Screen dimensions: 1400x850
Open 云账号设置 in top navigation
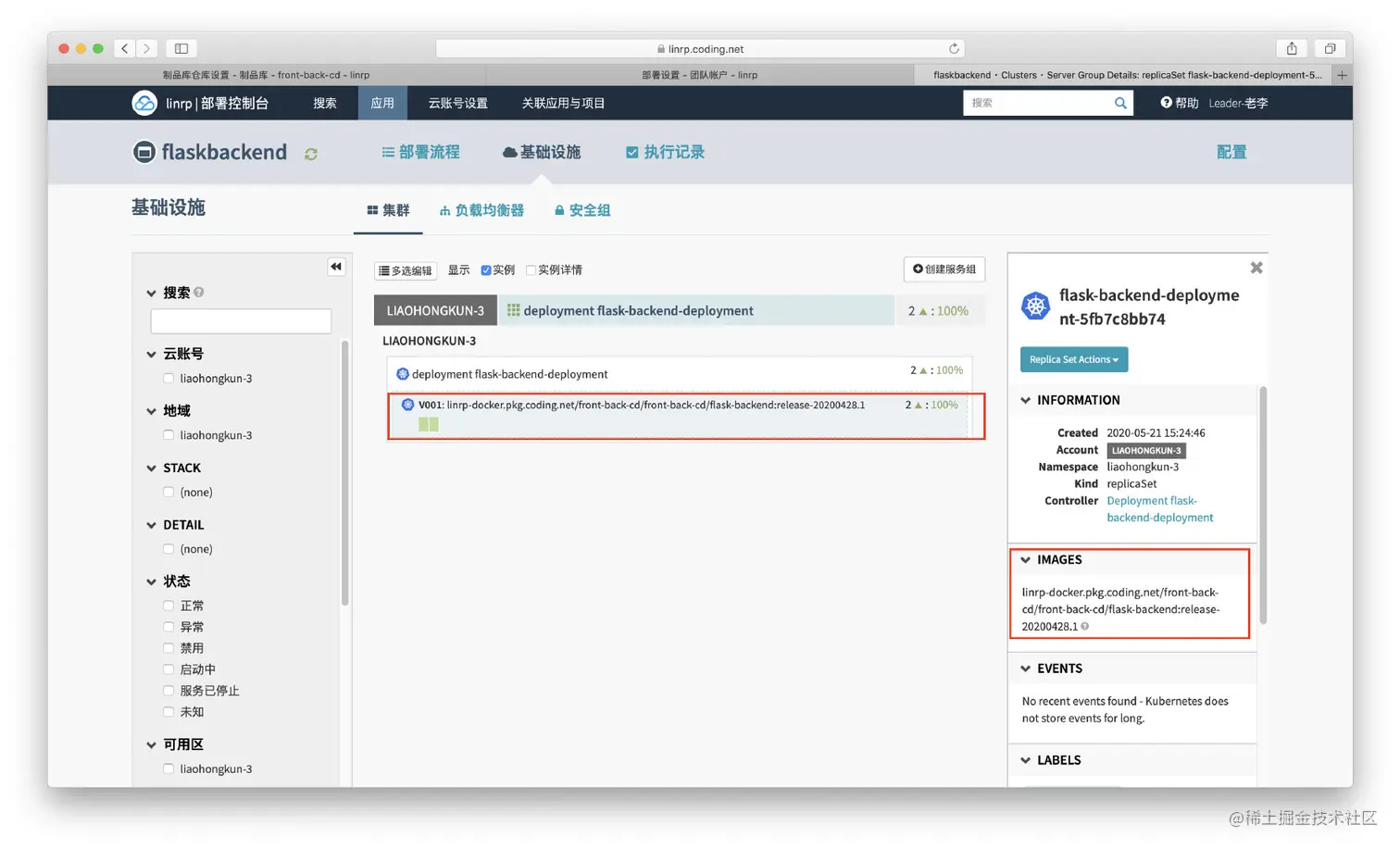click(x=457, y=103)
